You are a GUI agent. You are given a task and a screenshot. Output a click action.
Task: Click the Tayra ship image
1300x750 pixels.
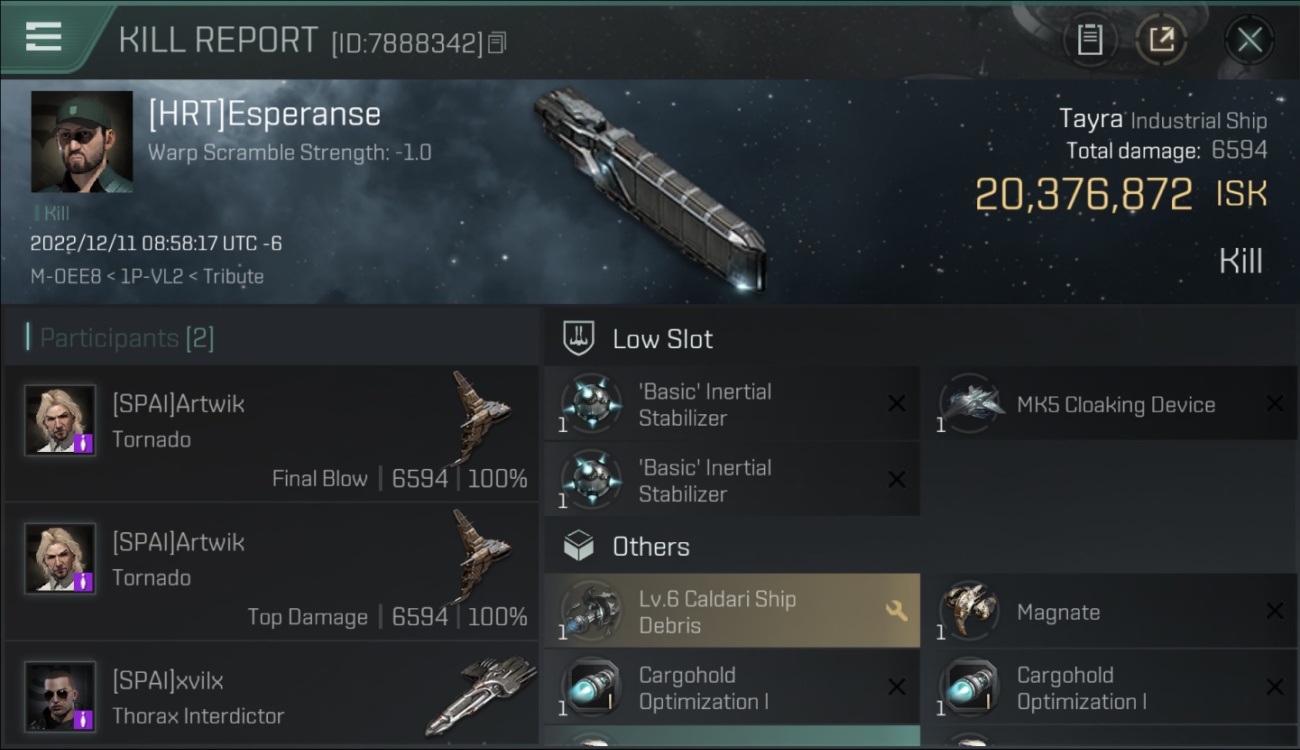point(650,188)
